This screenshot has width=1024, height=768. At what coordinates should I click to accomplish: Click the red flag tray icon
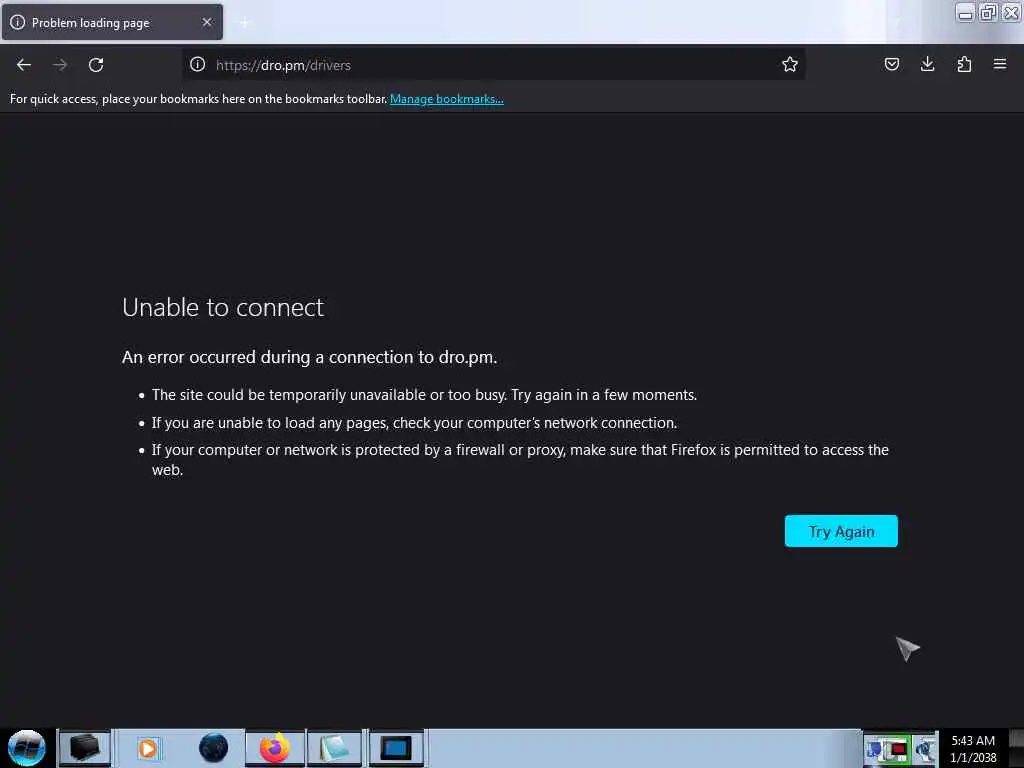pyautogui.click(x=898, y=749)
